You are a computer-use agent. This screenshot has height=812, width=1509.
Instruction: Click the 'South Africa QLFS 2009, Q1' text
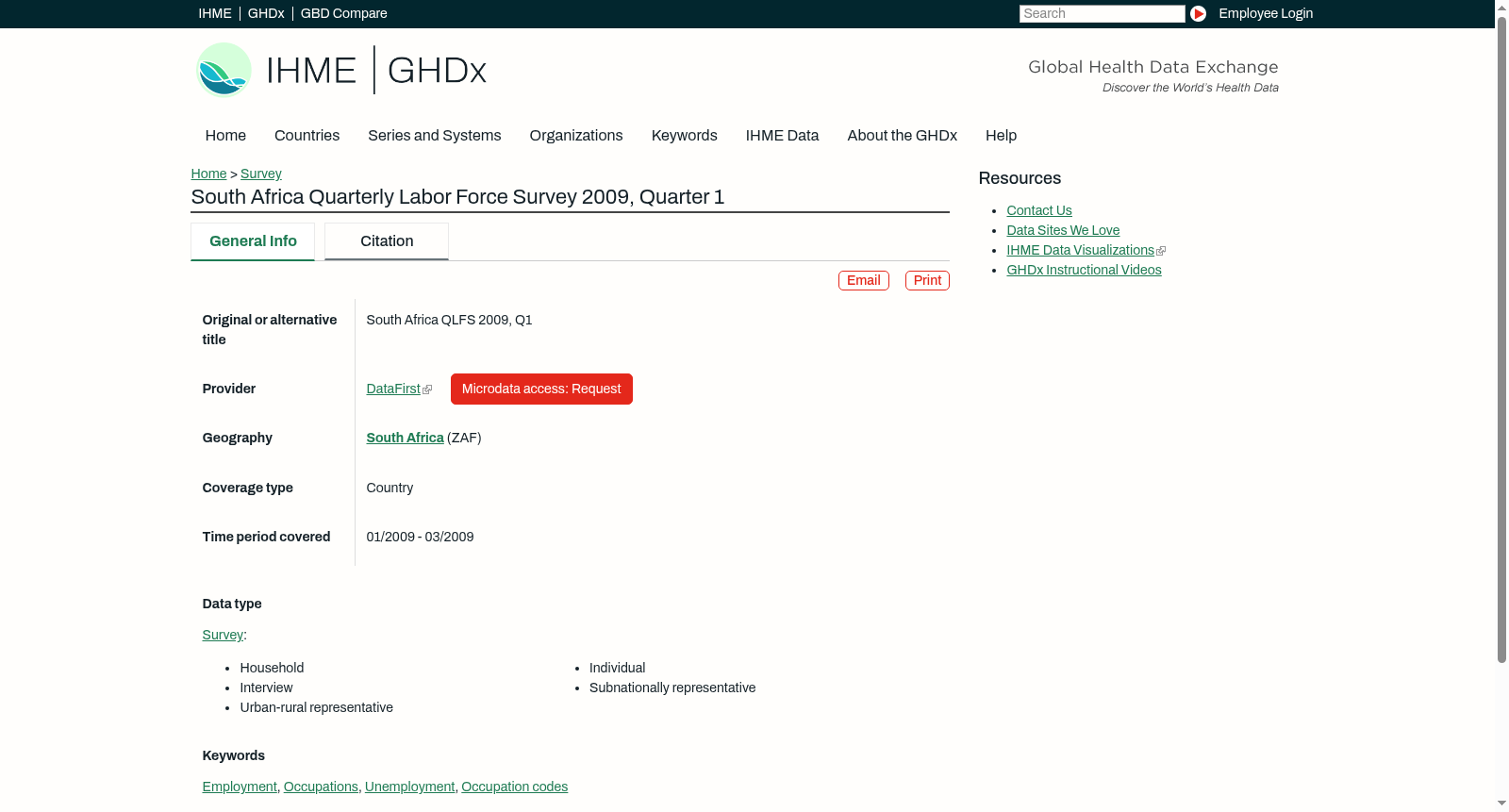coord(449,320)
